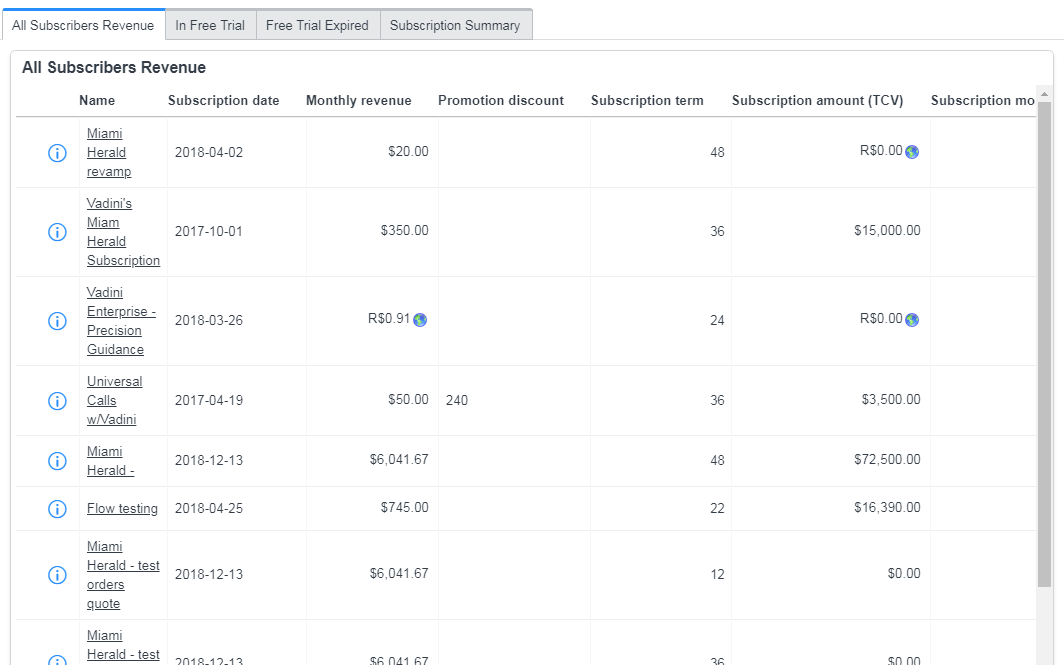
Task: Click the $16,390.00 TCV amount
Action: (x=887, y=508)
